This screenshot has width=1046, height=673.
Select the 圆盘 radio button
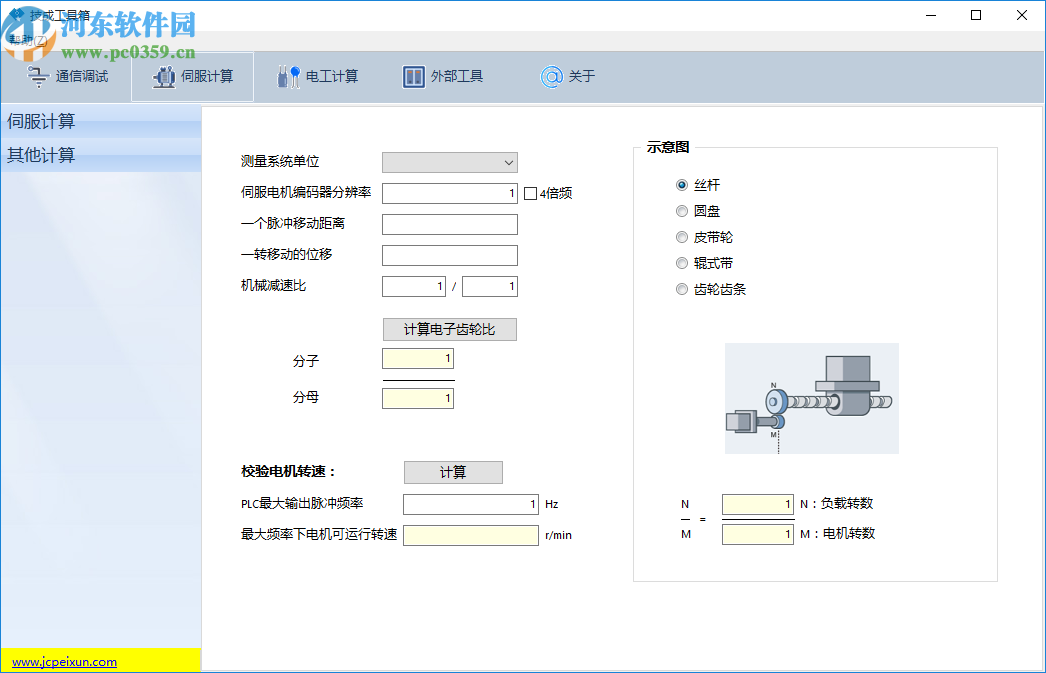(682, 211)
